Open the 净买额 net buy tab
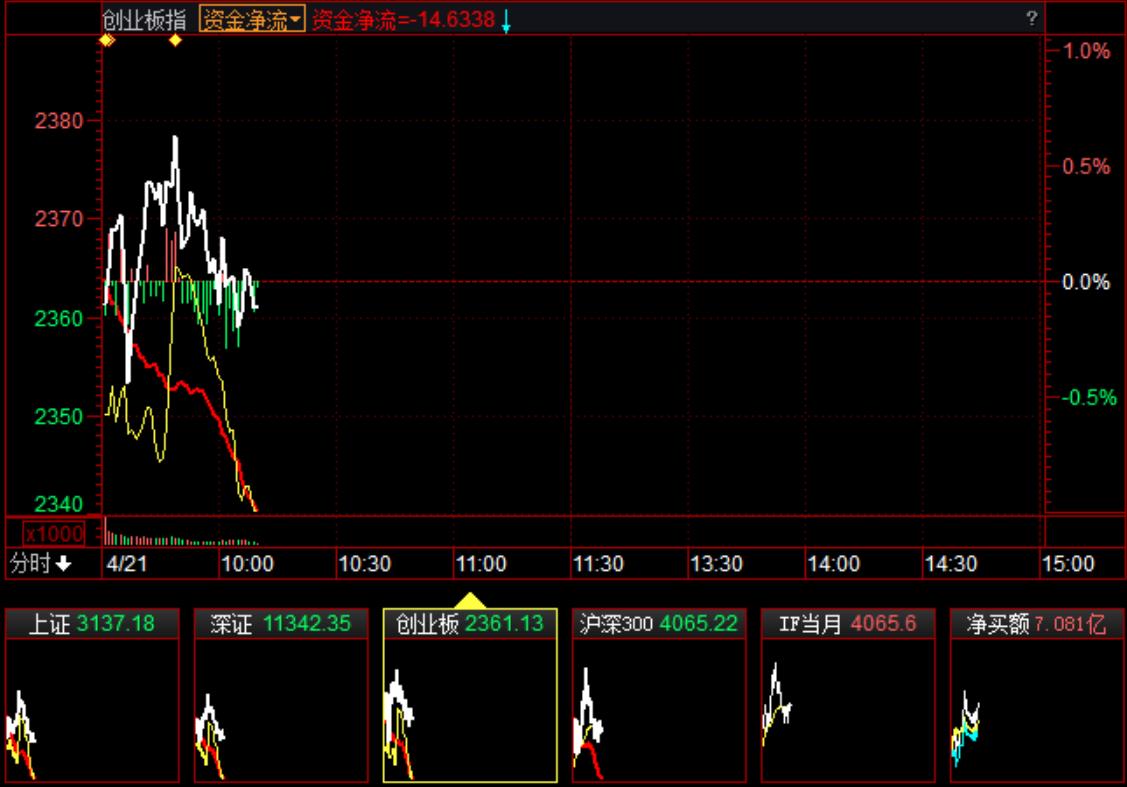The image size is (1127, 787). coord(1036,624)
